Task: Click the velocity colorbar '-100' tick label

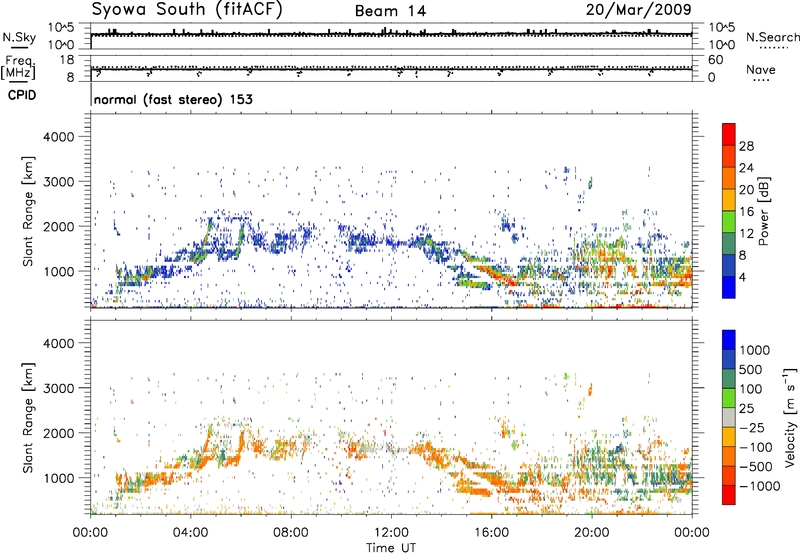Action: (x=756, y=447)
